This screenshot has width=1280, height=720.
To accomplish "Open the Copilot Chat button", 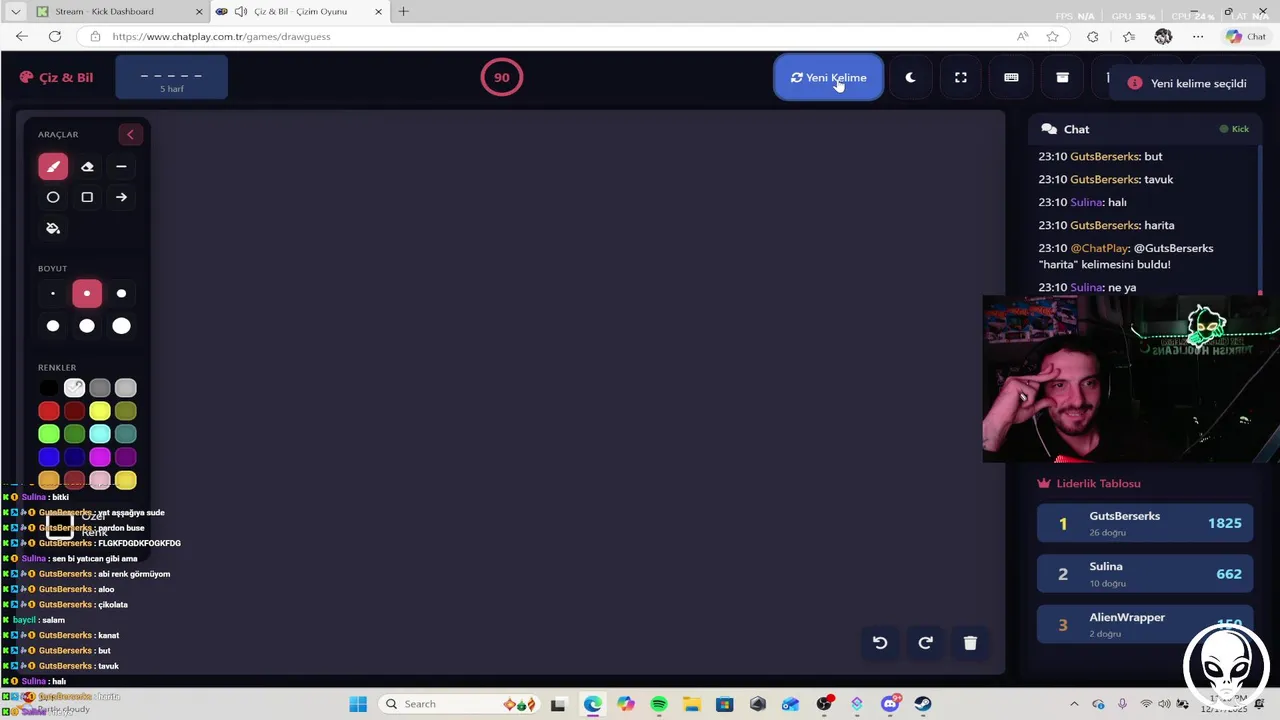I will pos(1246,36).
